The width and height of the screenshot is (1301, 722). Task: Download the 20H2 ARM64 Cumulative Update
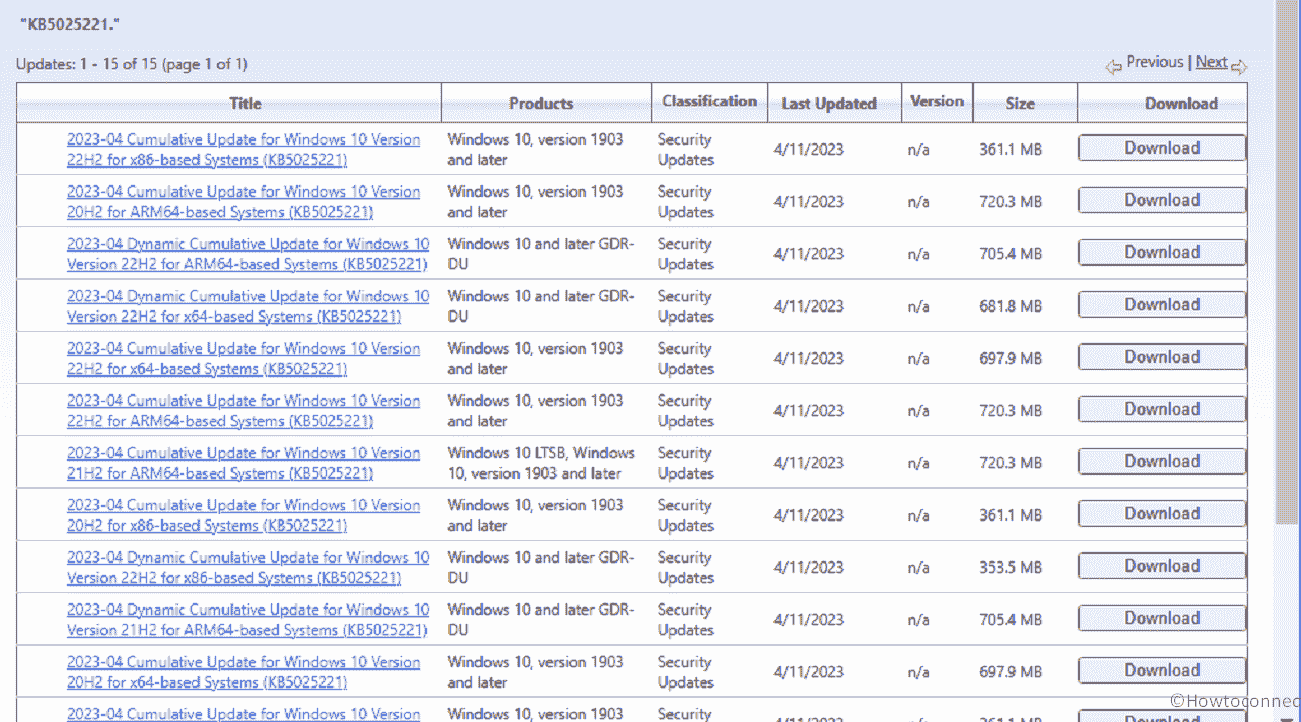pyautogui.click(x=1162, y=200)
